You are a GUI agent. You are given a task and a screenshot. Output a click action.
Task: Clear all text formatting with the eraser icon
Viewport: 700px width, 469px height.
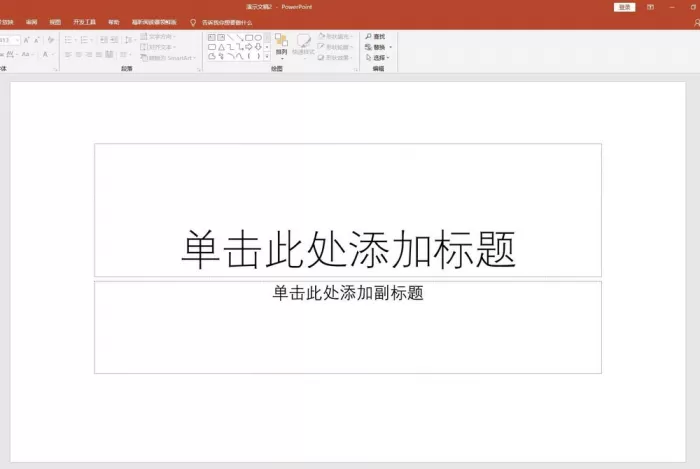(51, 40)
